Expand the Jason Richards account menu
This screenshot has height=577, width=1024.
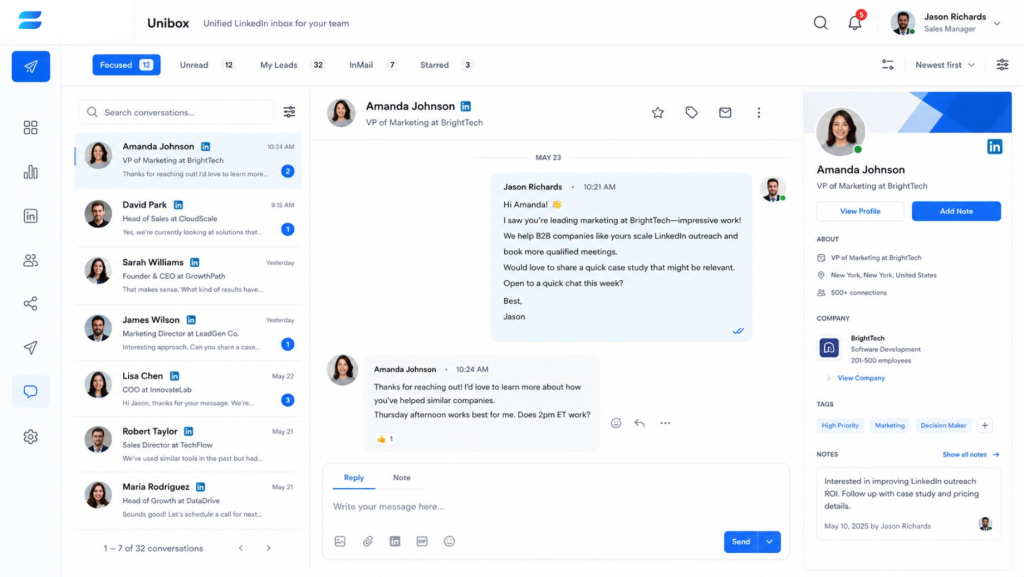click(997, 23)
